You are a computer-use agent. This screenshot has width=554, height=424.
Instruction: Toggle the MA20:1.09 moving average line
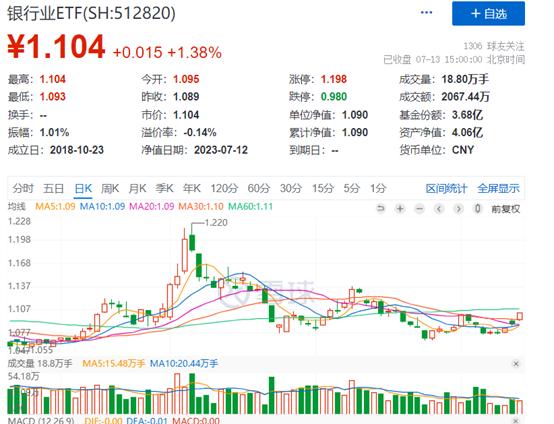[x=152, y=206]
